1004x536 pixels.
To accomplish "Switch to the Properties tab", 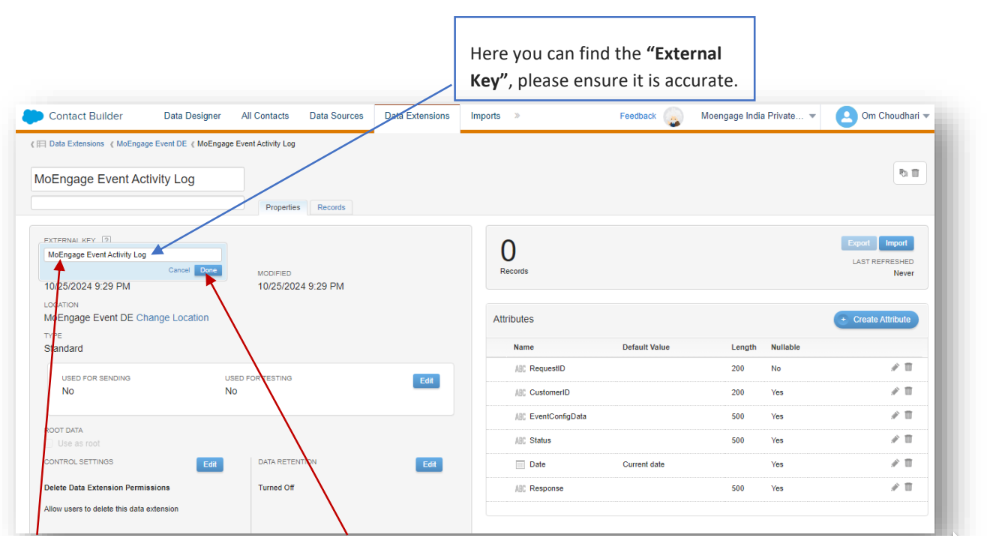I will [282, 207].
